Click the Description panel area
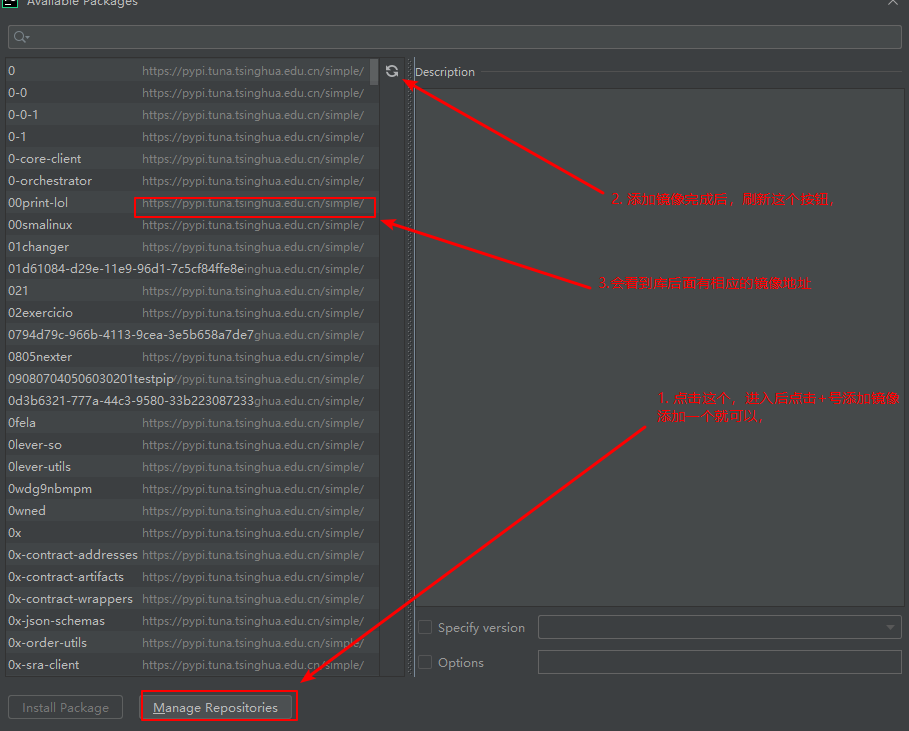Image resolution: width=909 pixels, height=731 pixels. (660, 348)
